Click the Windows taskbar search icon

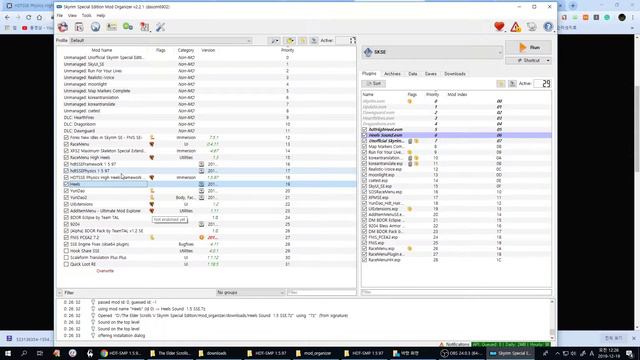[x=24, y=353]
